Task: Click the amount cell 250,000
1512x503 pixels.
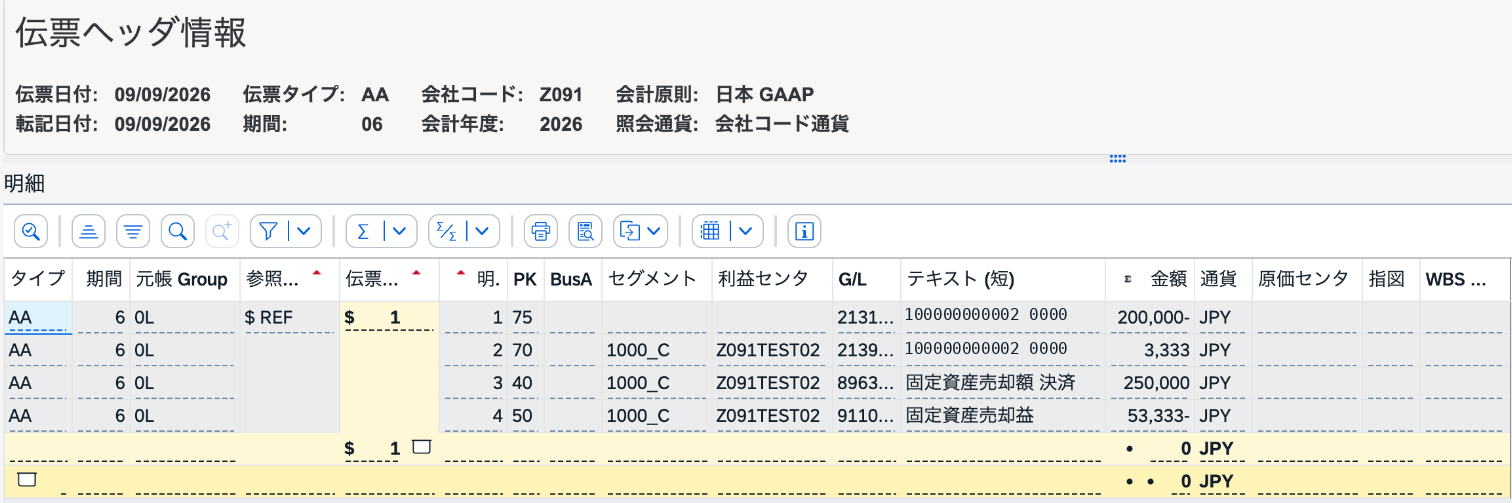Action: click(1150, 383)
